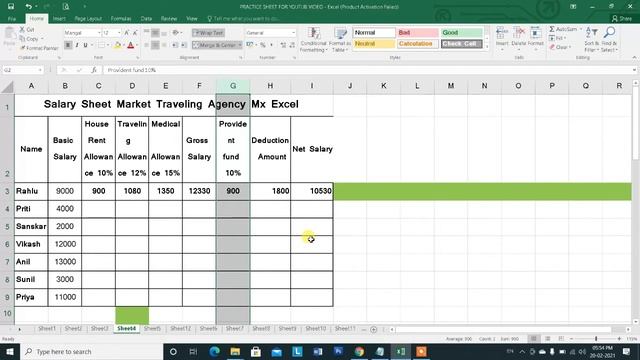Screen dimensions: 640x360
Task: Apply the Bad cell style
Action: point(418,32)
